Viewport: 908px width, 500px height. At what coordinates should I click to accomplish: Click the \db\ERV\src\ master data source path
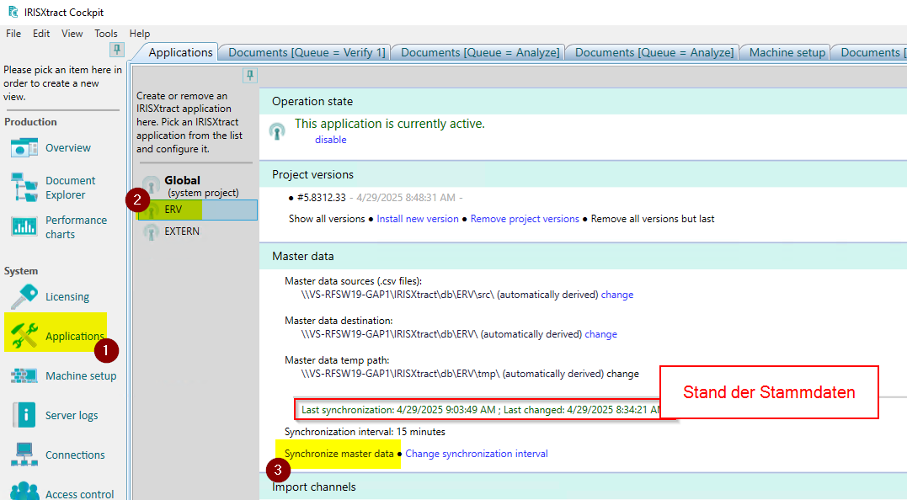[397, 295]
